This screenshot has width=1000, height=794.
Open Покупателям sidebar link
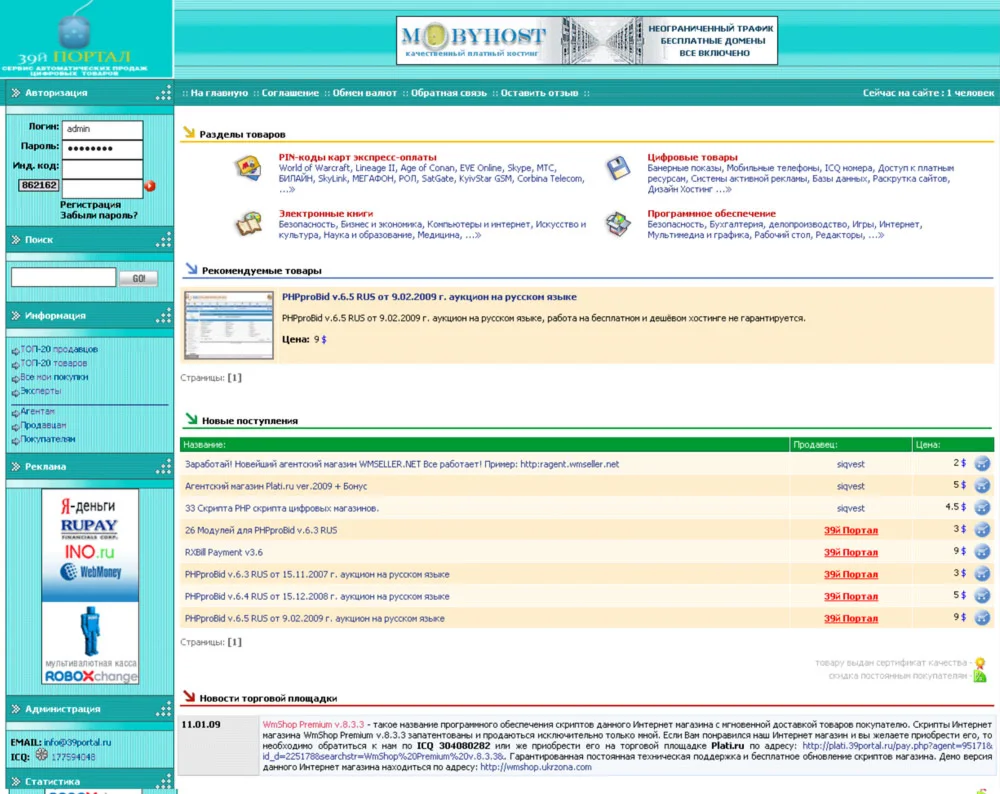pyautogui.click(x=48, y=439)
